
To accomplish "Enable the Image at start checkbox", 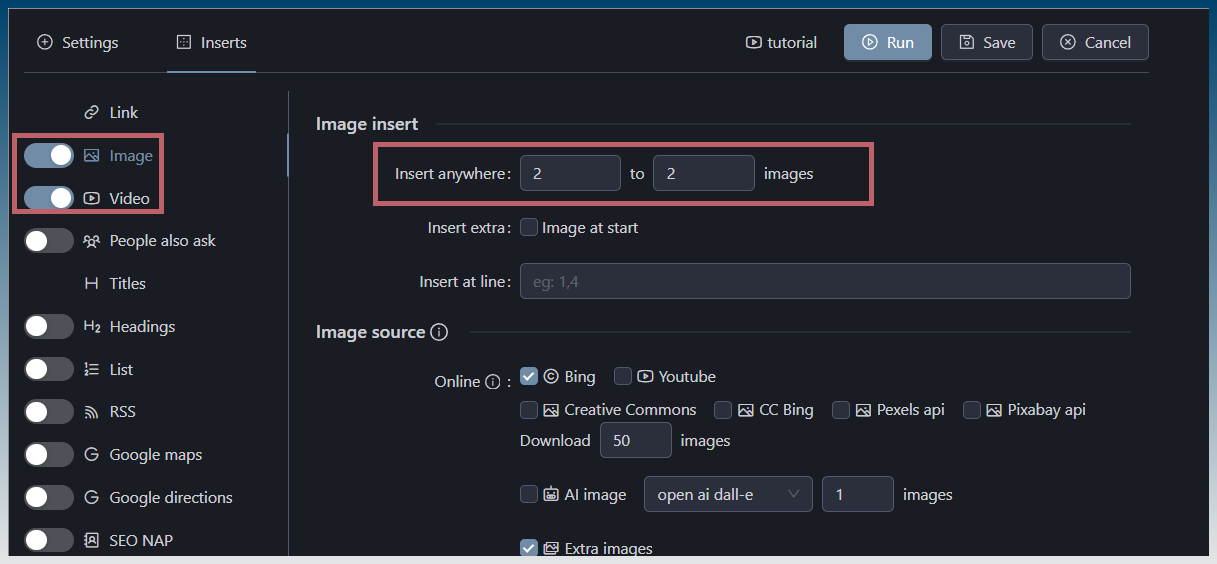I will (529, 228).
